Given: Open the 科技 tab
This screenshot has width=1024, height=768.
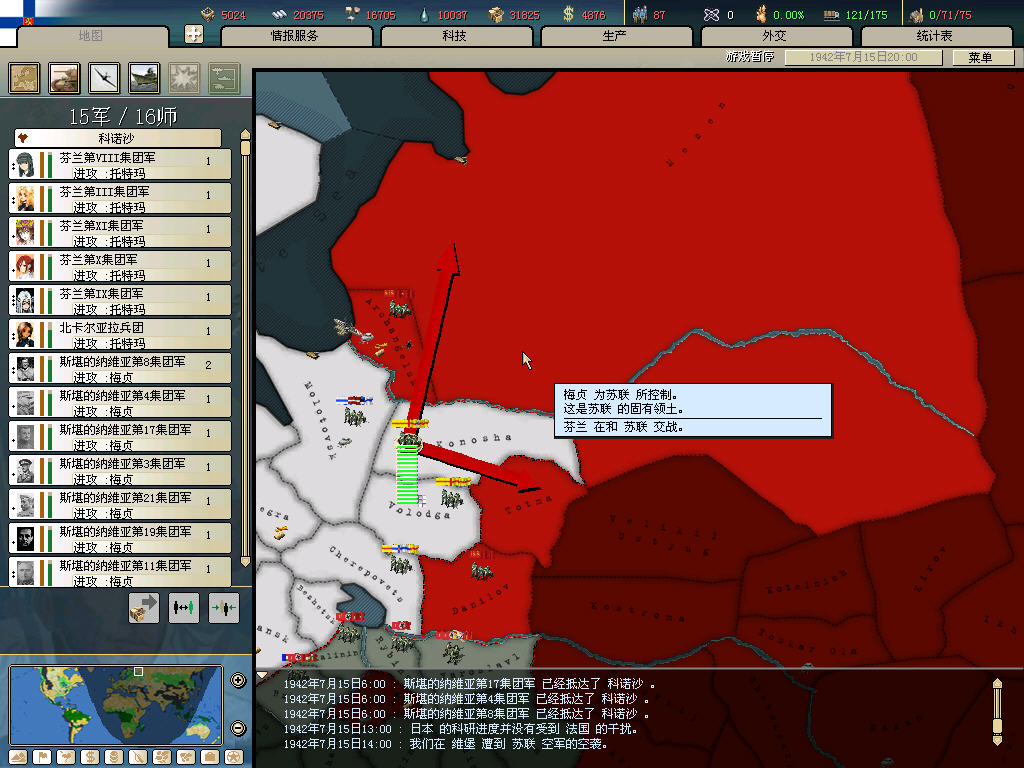Looking at the screenshot, I should click(x=456, y=36).
